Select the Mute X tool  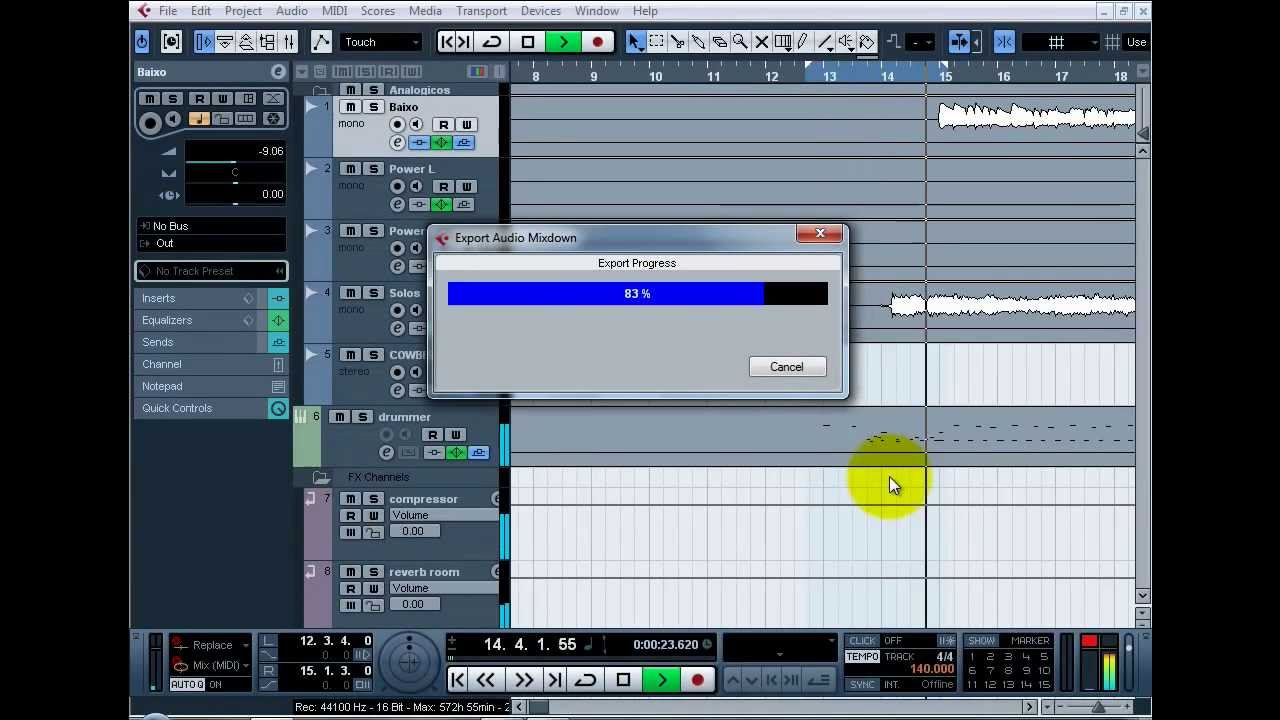click(761, 42)
